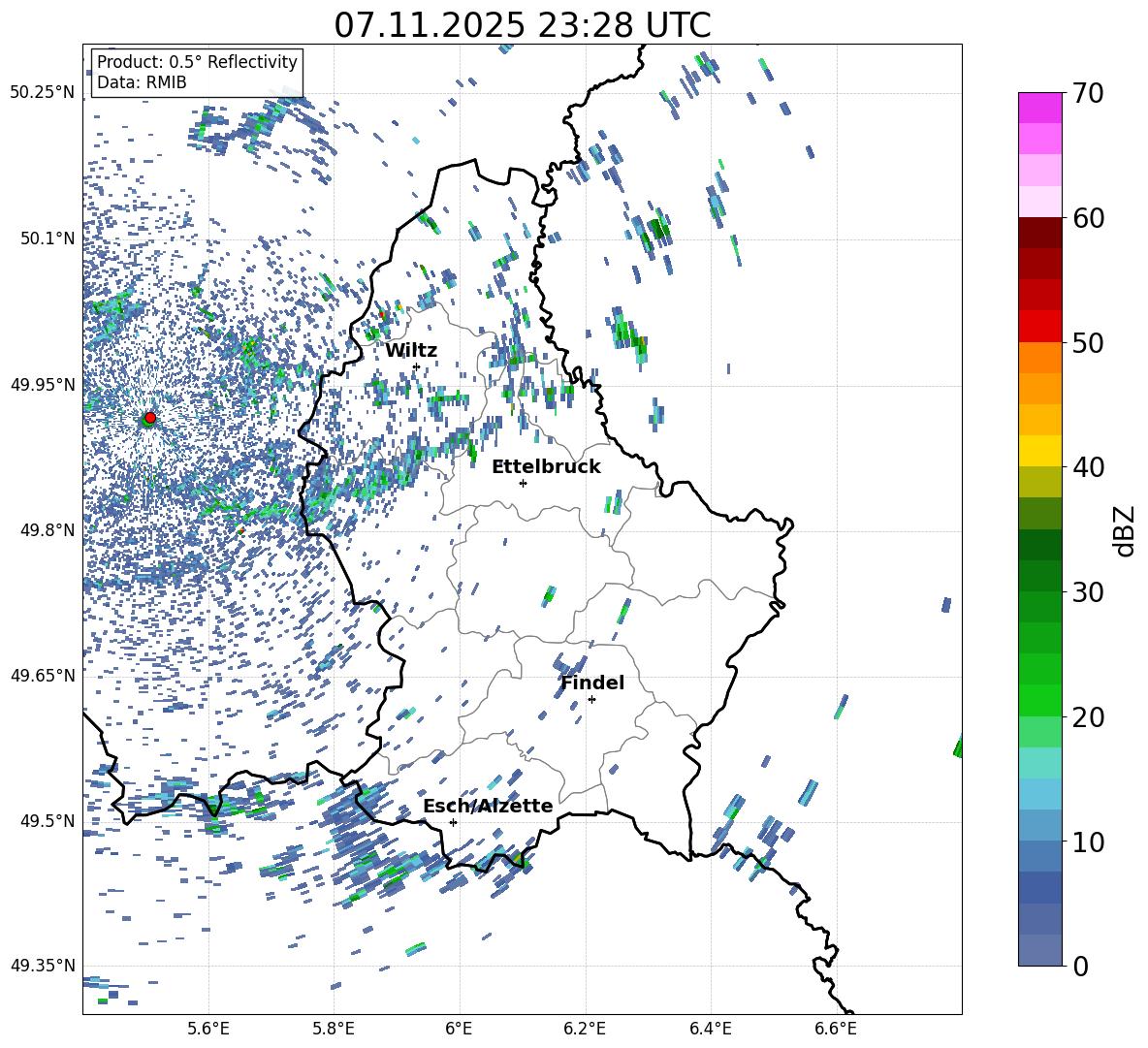
Task: Click the dark red colorbar segment near 60
Action: tap(1039, 233)
